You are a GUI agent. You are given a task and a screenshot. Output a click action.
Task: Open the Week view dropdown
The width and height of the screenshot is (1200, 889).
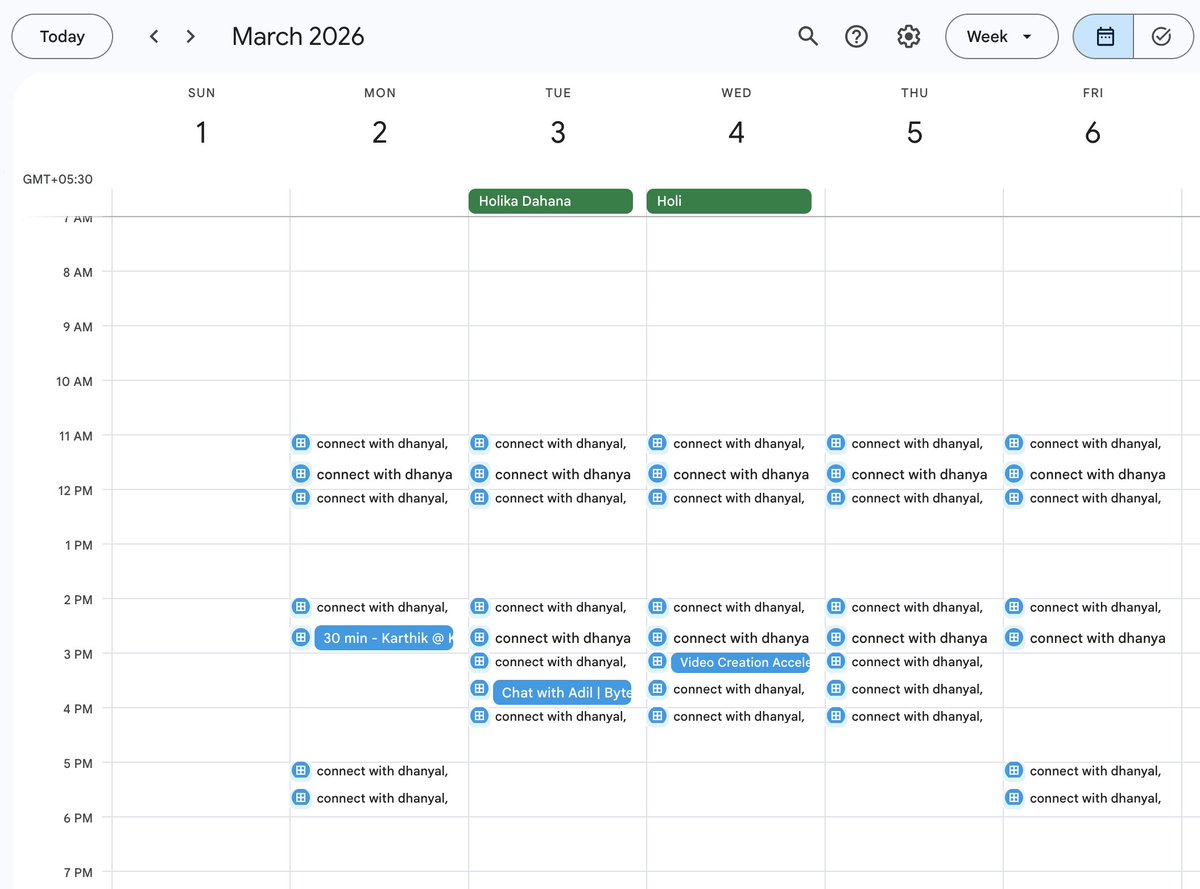(x=1001, y=36)
